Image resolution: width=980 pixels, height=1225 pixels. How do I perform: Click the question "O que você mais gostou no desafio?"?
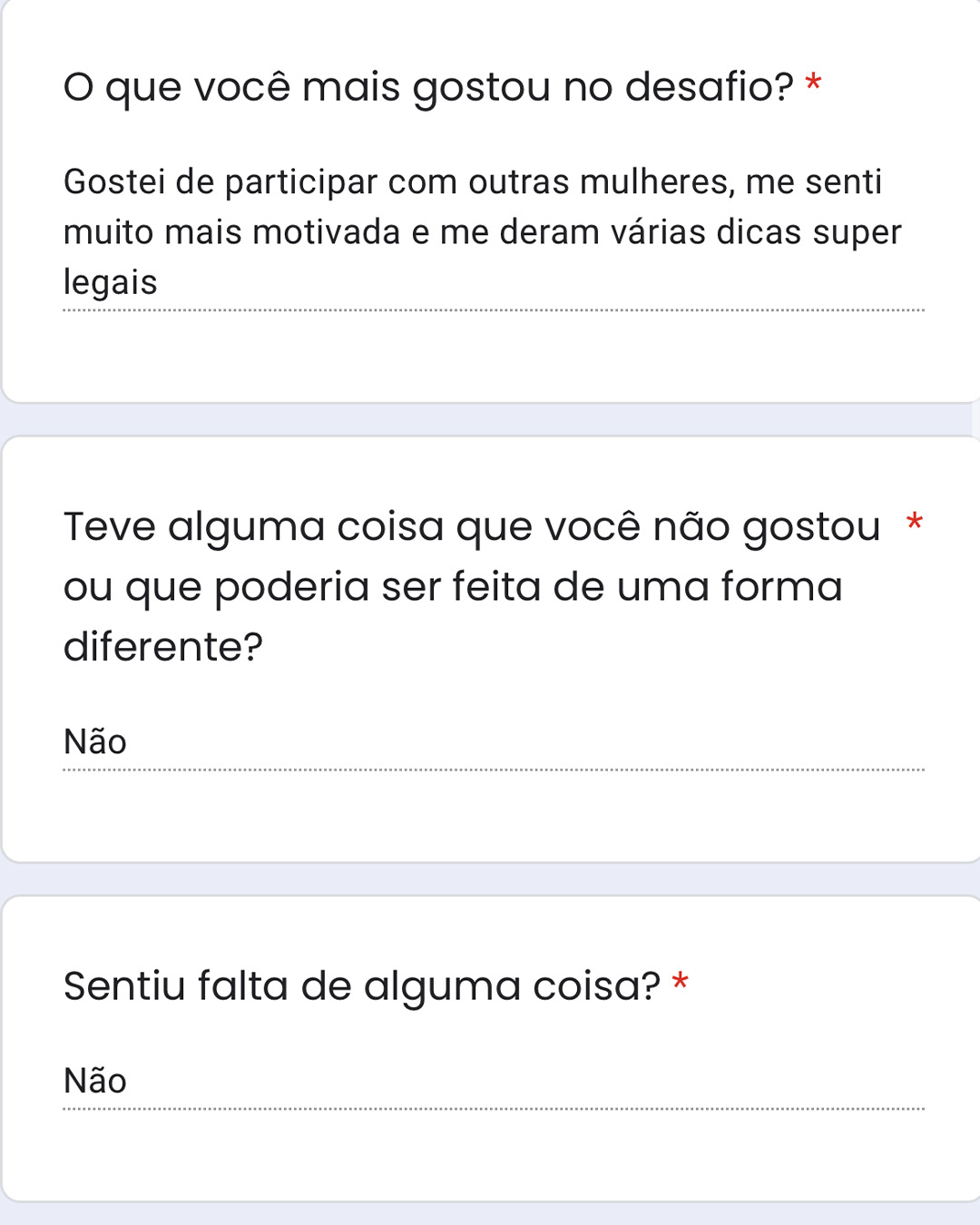coord(428,87)
